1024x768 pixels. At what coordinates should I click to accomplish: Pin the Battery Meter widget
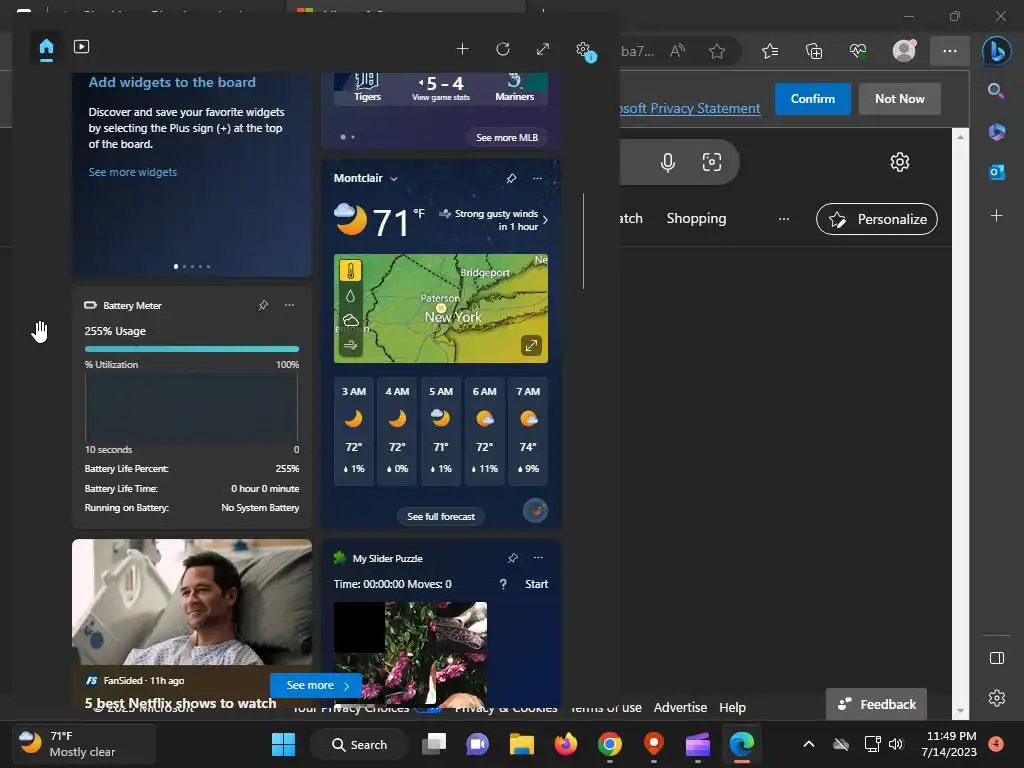[x=263, y=305]
